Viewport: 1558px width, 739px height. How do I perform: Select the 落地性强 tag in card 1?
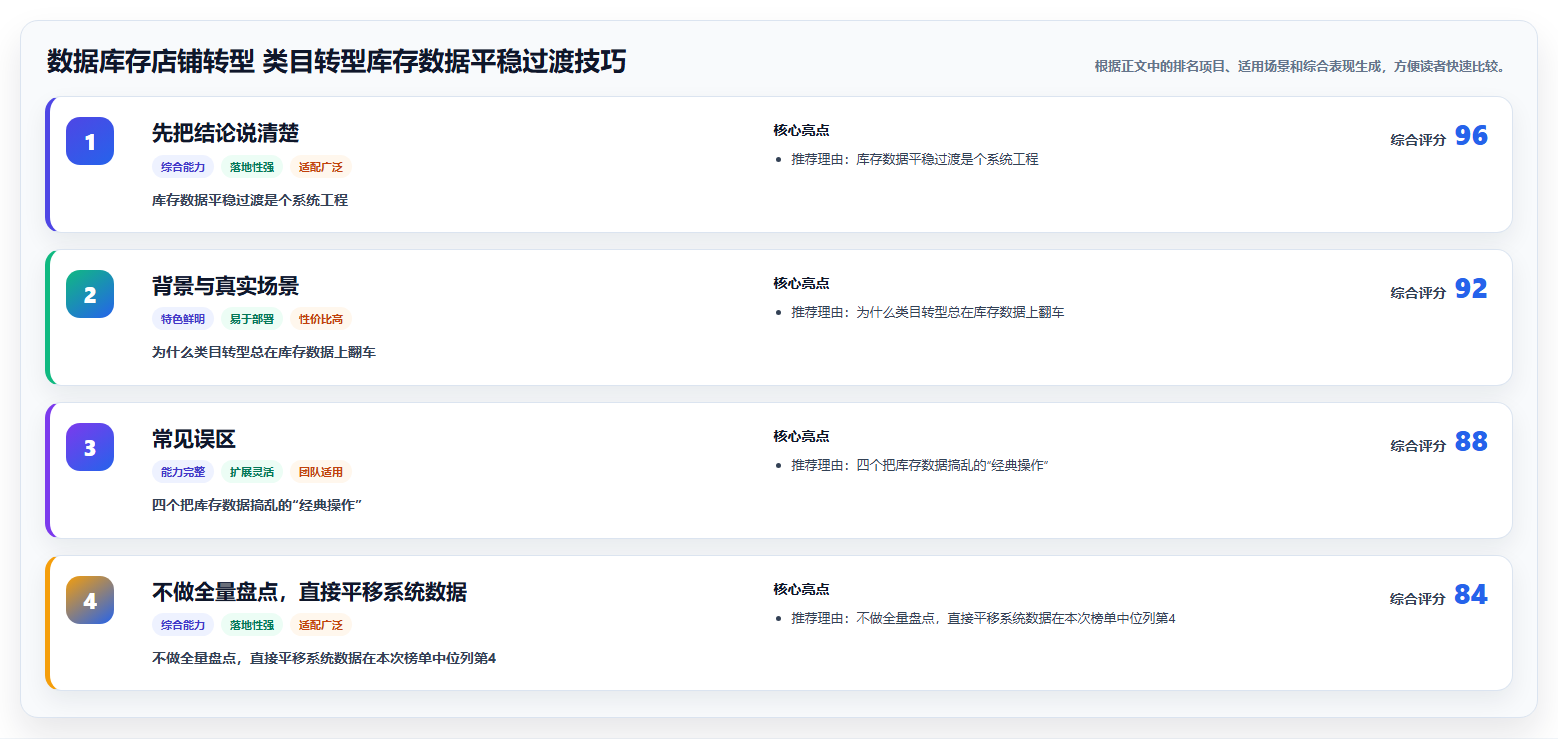[252, 167]
